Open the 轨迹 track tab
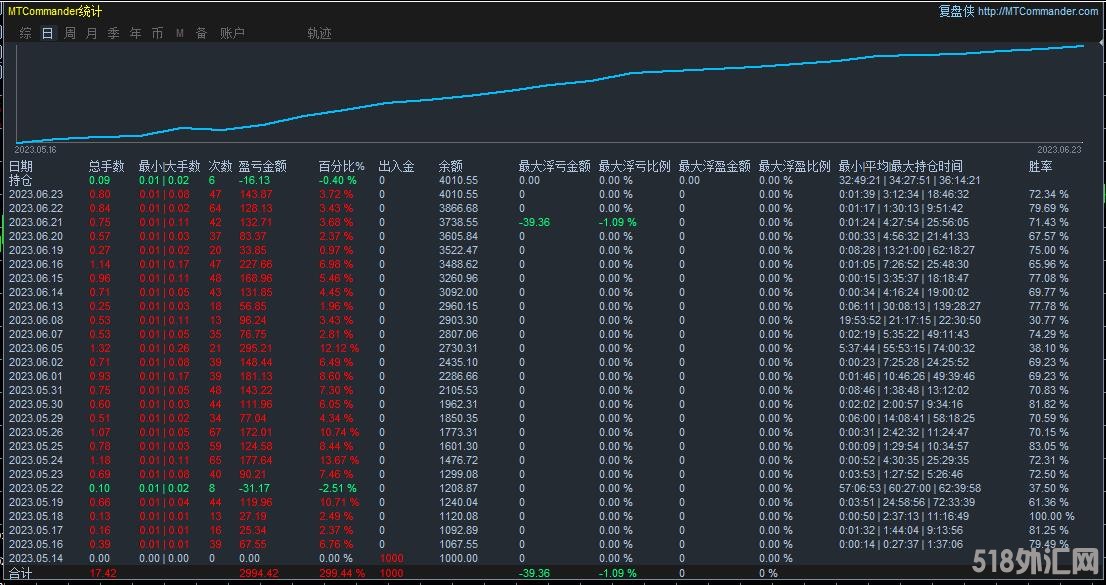Screen dimensions: 1106x585 coord(319,33)
